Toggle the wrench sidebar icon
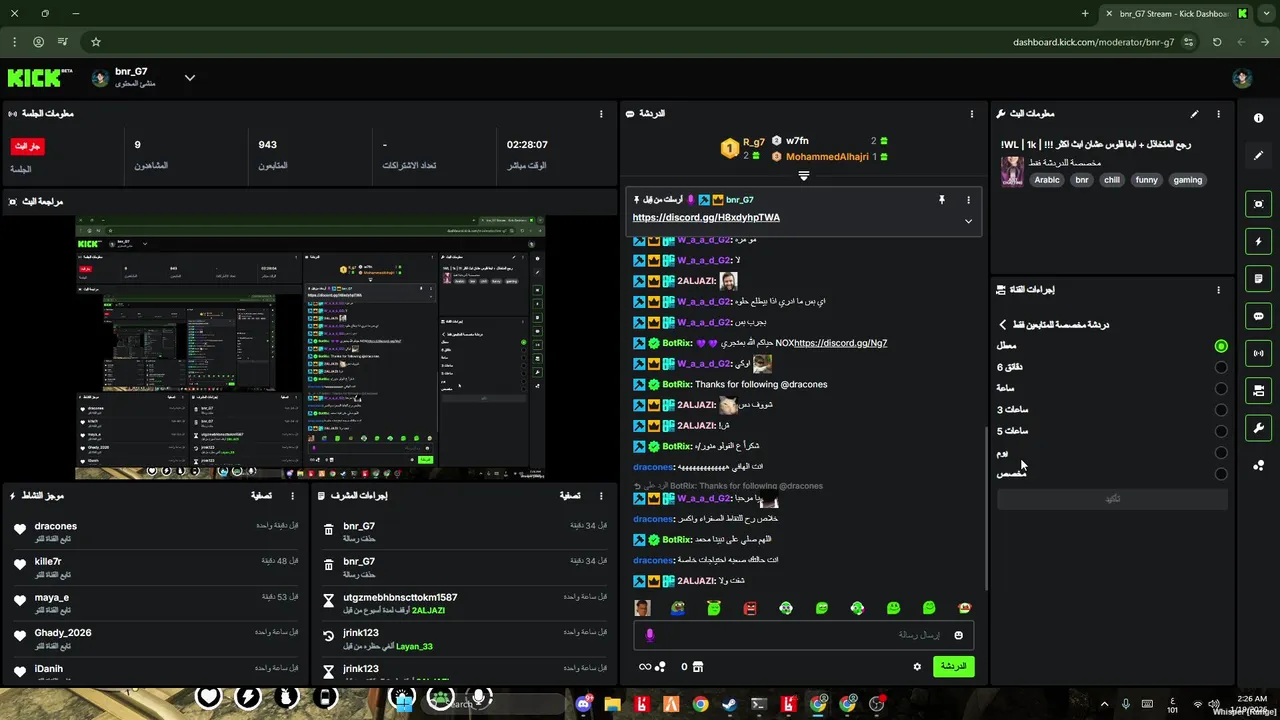Image resolution: width=1280 pixels, height=720 pixels. (1258, 428)
